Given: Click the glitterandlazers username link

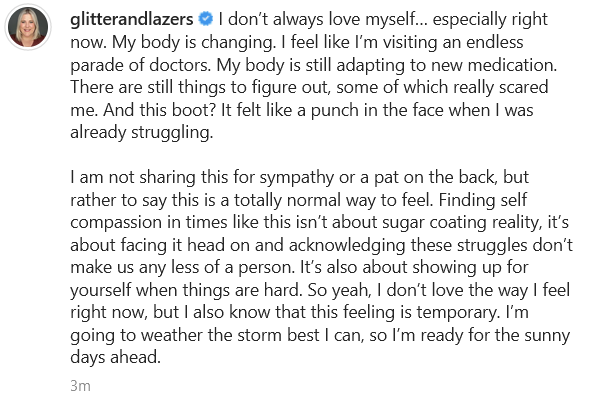Looking at the screenshot, I should tap(132, 19).
